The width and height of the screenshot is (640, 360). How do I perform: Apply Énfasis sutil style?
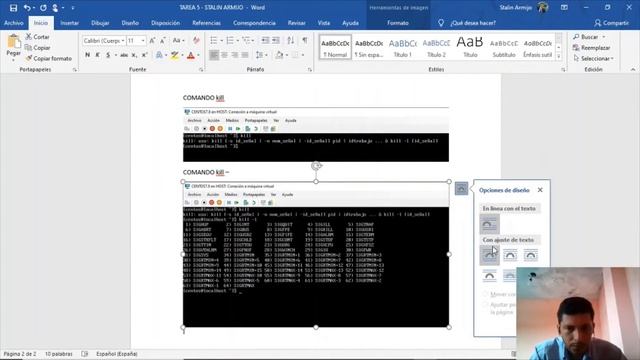tap(538, 47)
